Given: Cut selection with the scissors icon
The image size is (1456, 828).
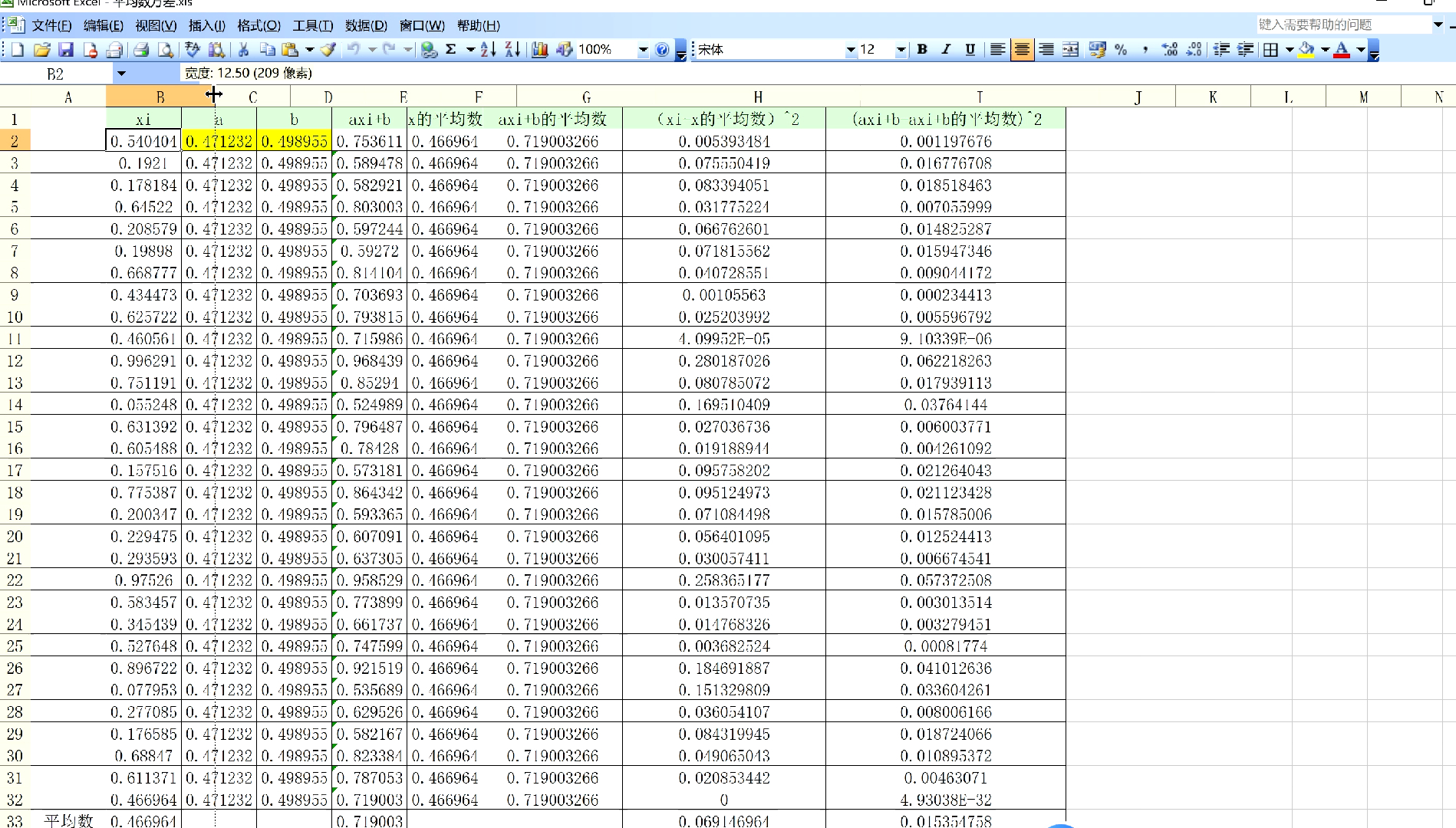Looking at the screenshot, I should click(x=243, y=50).
